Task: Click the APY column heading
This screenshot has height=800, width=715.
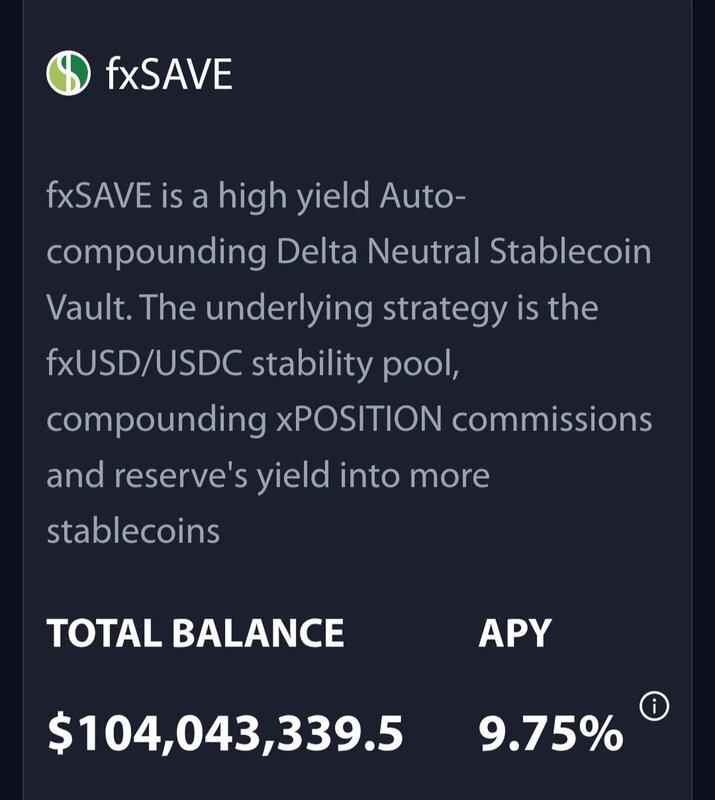Action: [514, 632]
